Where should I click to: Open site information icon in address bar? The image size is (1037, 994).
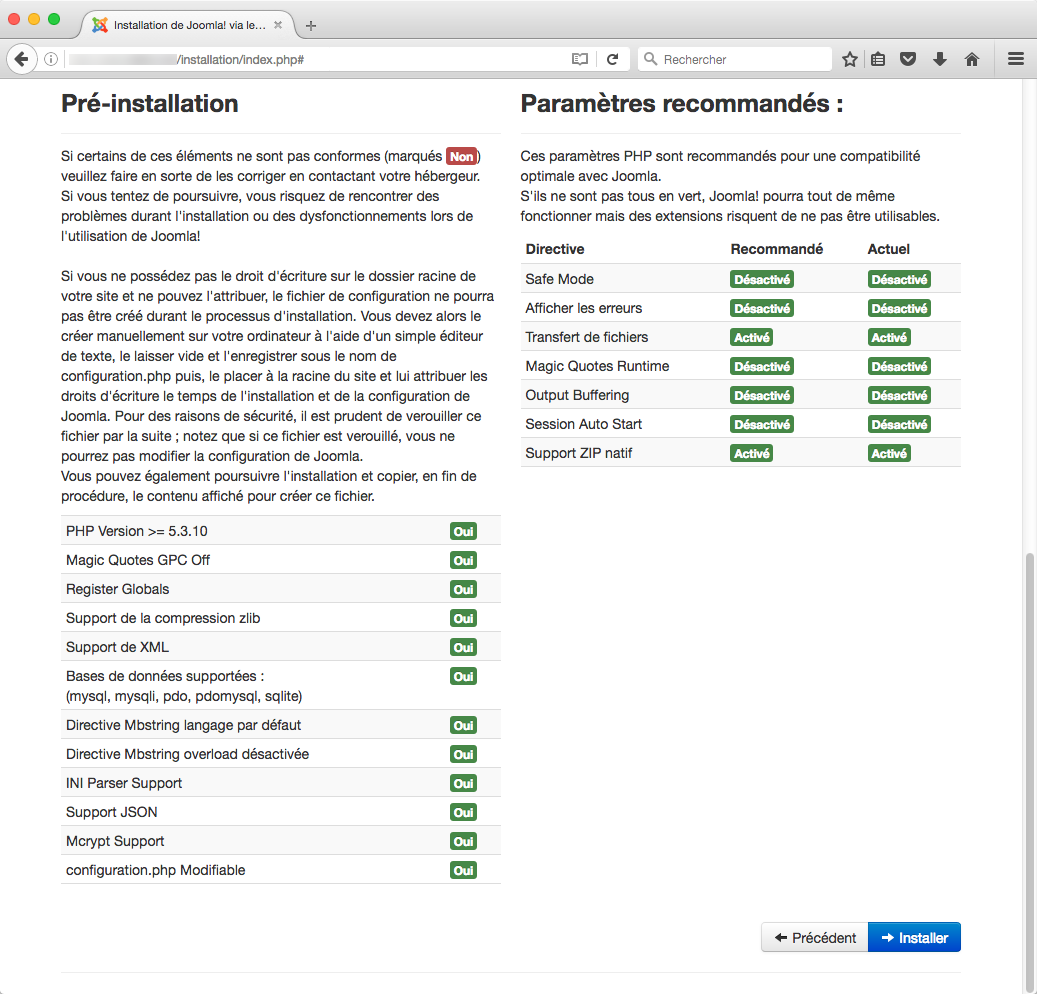(x=51, y=60)
